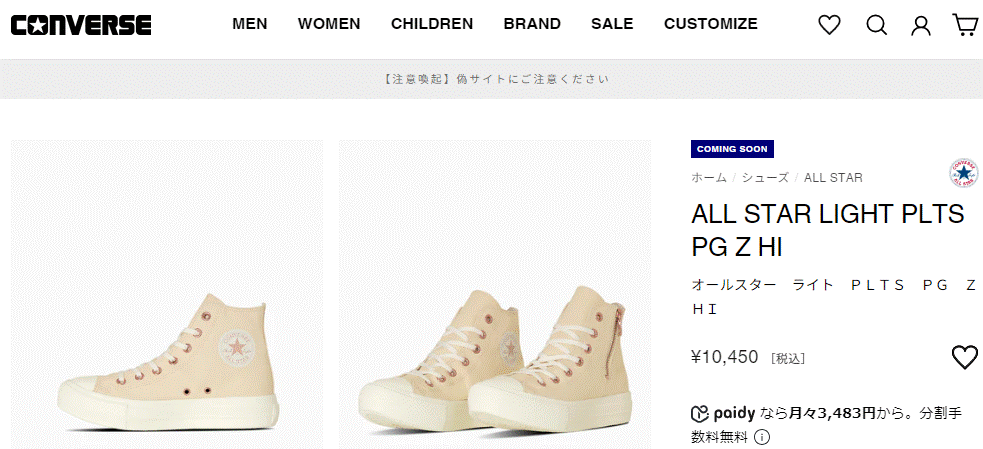Click the Paidy logo icon

click(700, 413)
